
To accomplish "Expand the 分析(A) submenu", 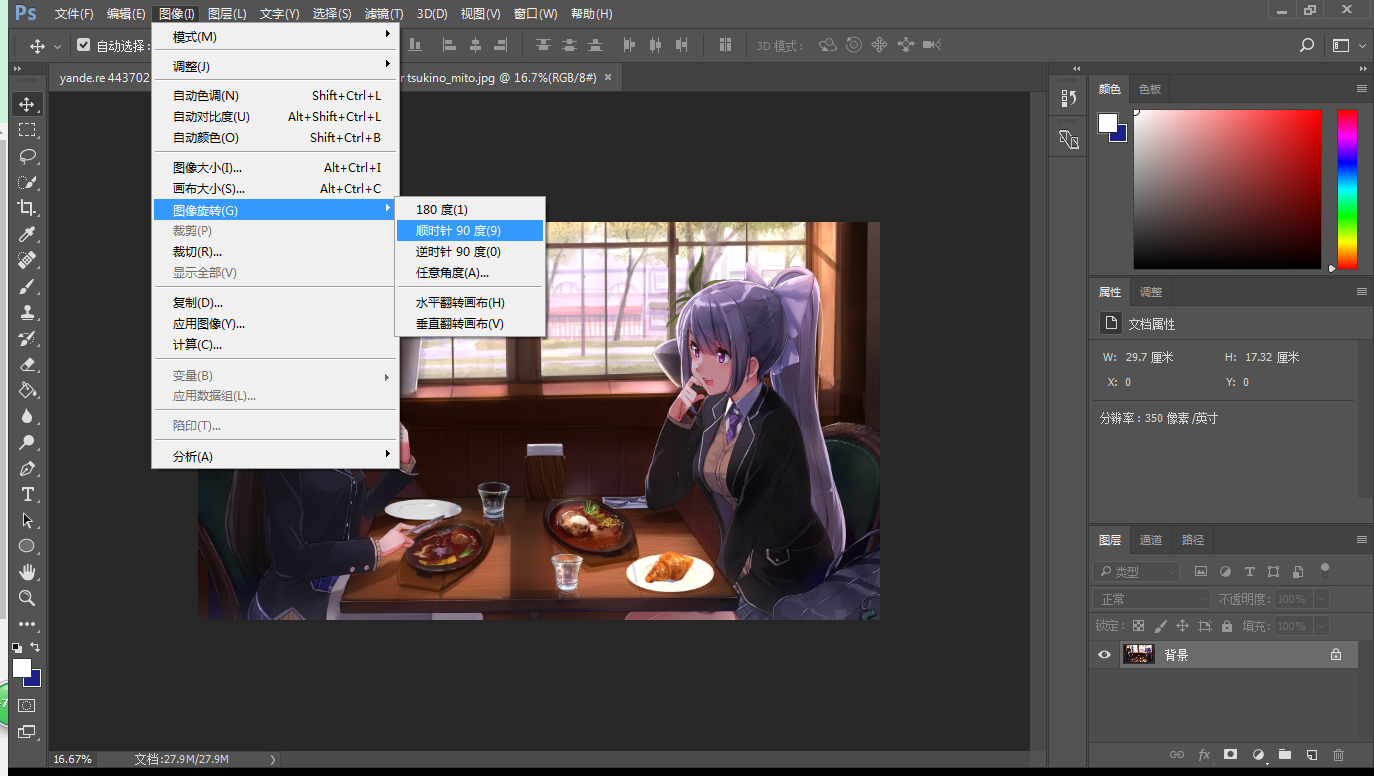I will click(x=275, y=457).
